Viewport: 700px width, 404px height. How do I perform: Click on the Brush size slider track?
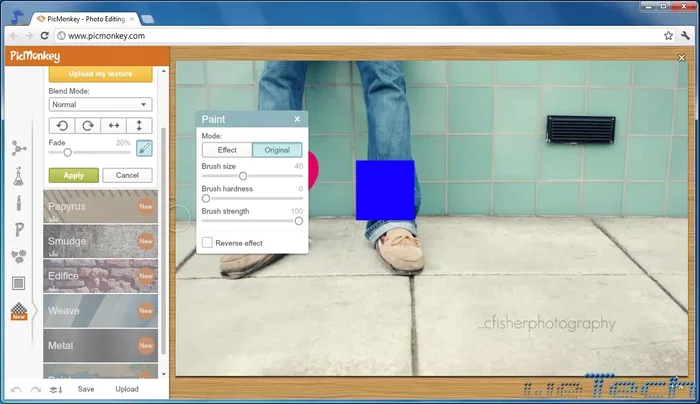click(x=252, y=175)
